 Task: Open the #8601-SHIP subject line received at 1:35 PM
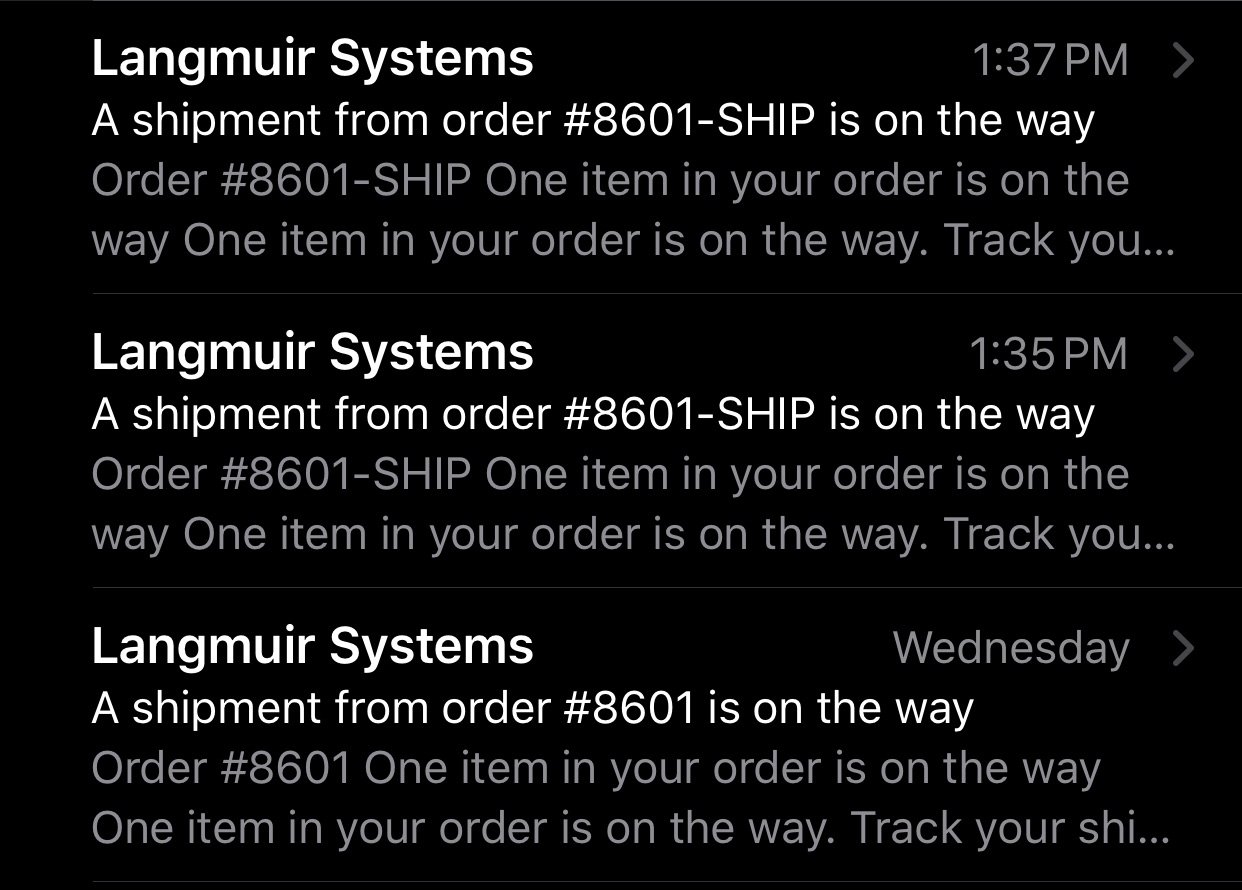click(593, 416)
